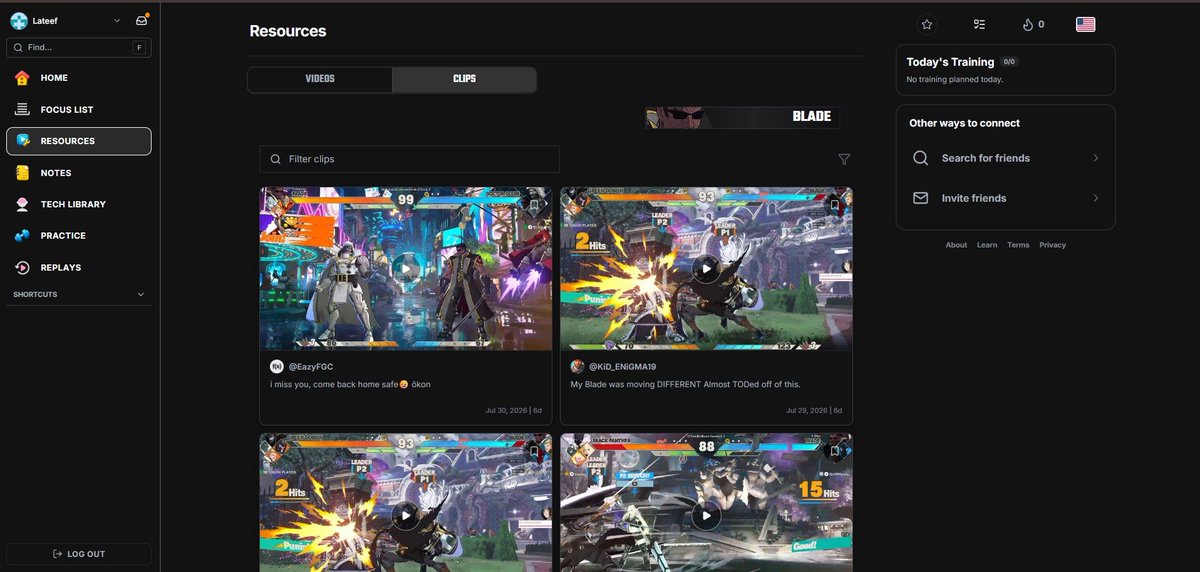1200x572 pixels.
Task: Click the avatar next to @KiD_ENiGMA19
Action: click(578, 367)
